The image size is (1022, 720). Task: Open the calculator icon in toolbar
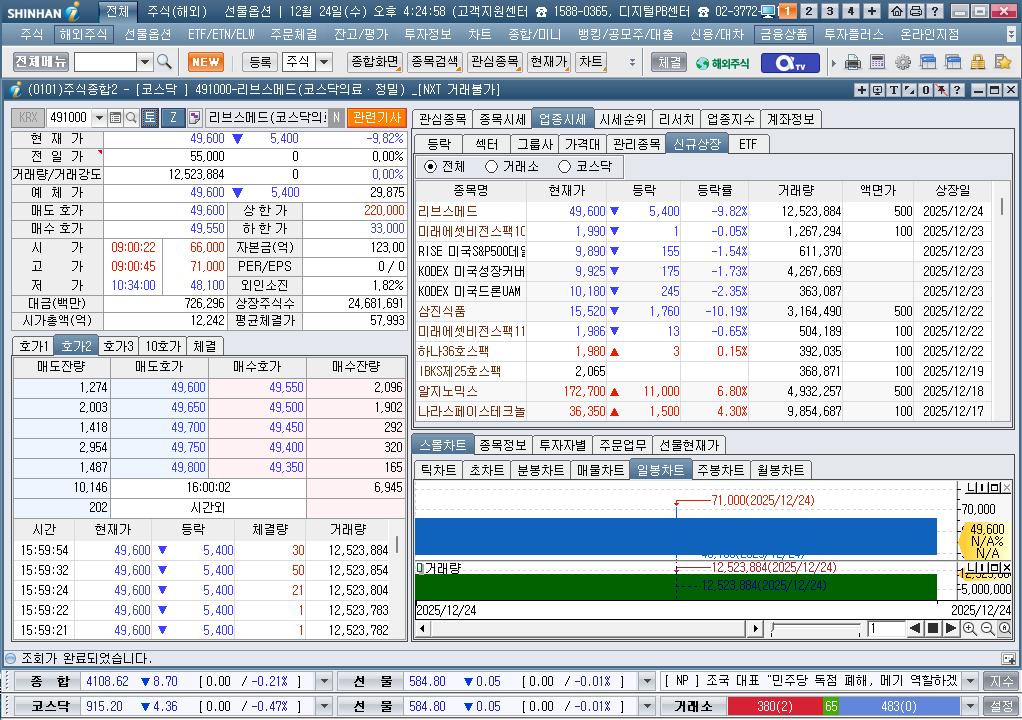point(877,63)
